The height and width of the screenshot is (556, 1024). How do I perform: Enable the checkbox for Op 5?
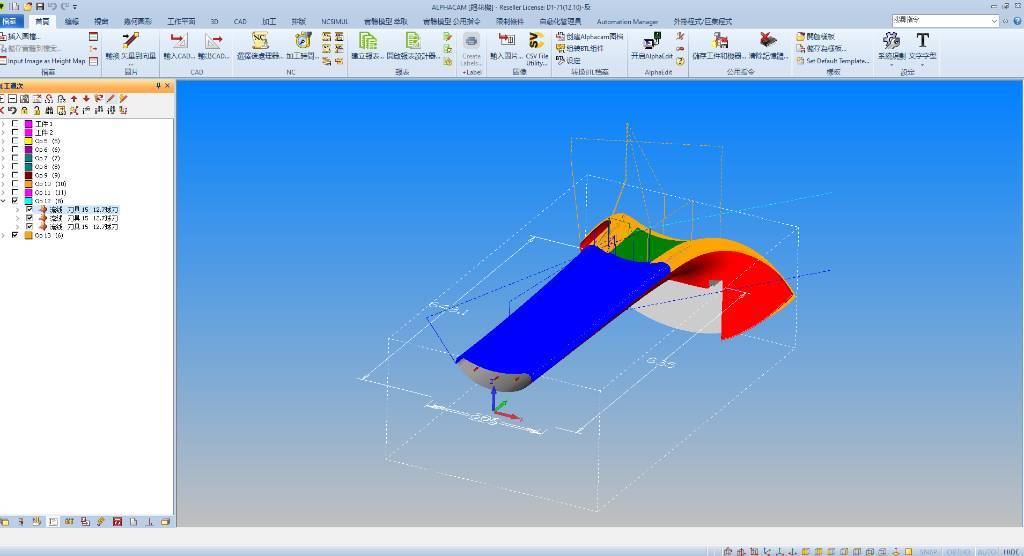tap(15, 141)
